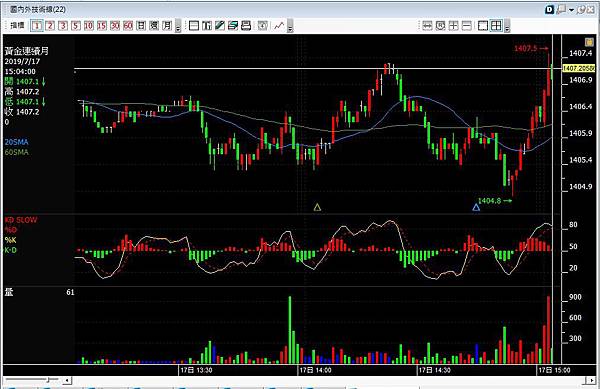This screenshot has height=389, width=600.
Task: Click the 15:04:00 time readout
Action: pos(20,72)
